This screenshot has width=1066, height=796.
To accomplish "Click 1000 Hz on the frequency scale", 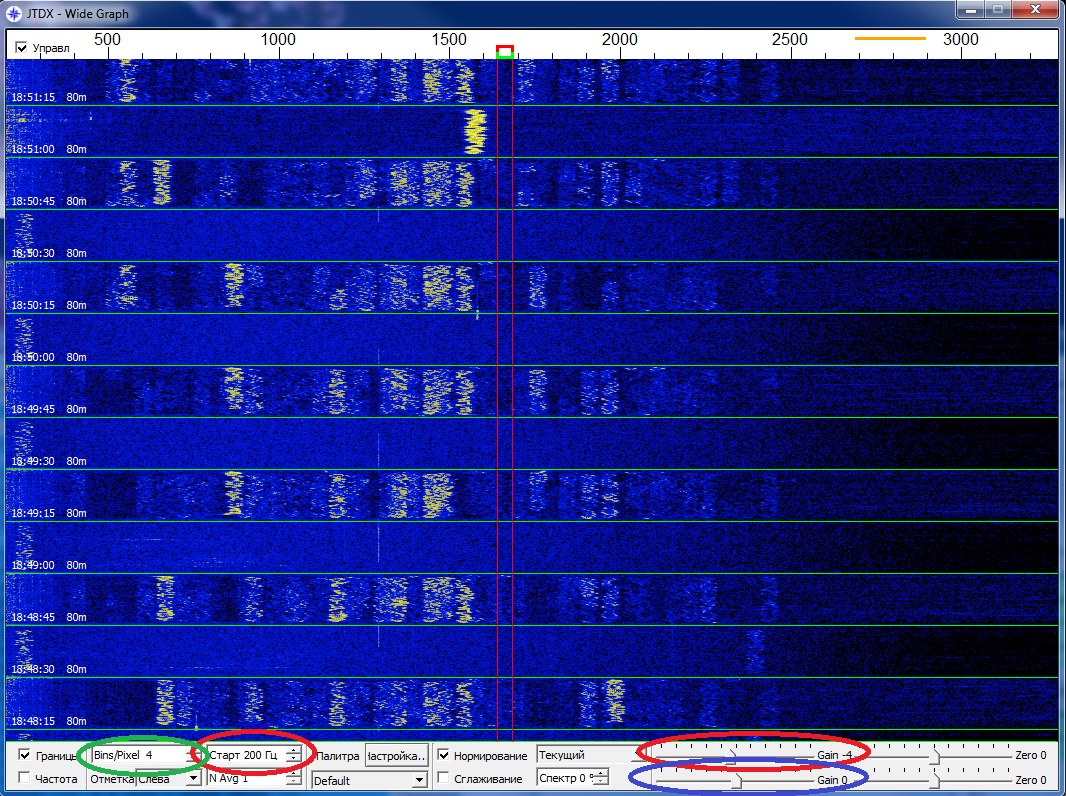I will 277,39.
